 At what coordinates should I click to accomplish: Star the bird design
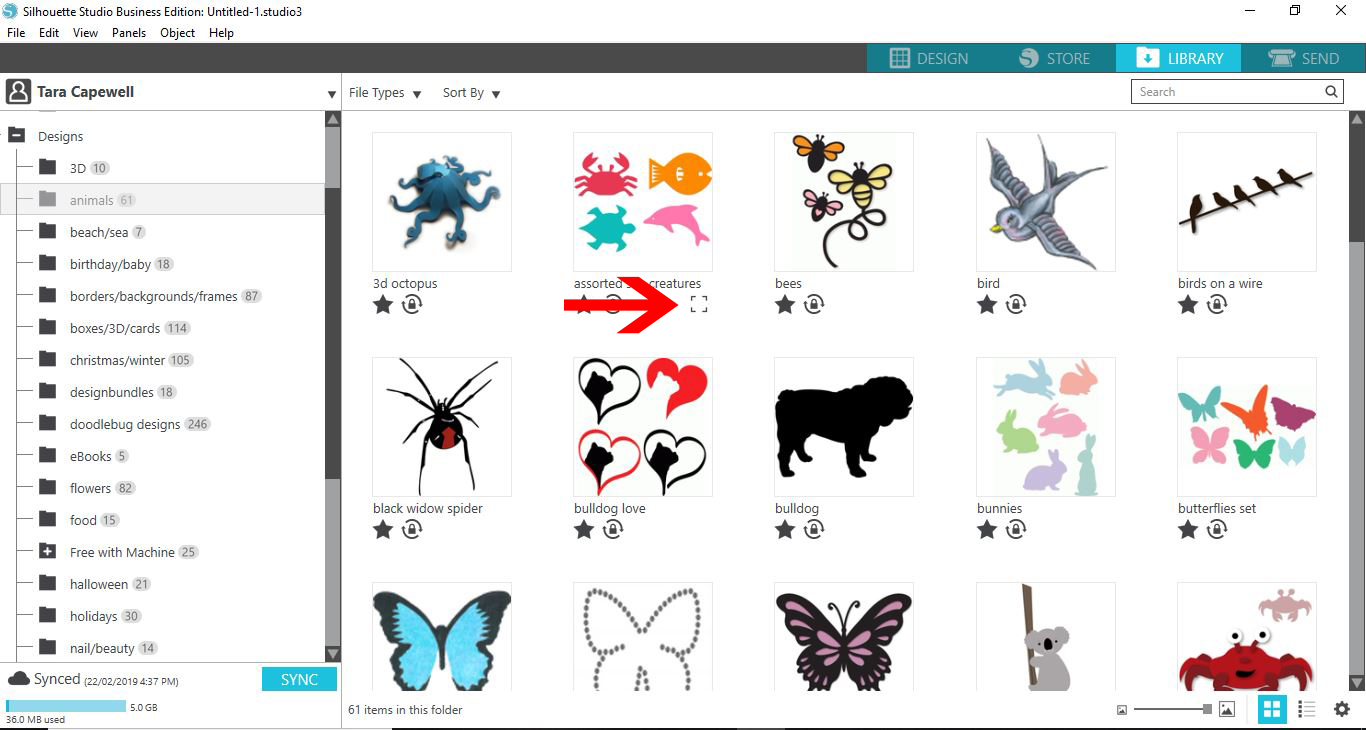tap(987, 305)
